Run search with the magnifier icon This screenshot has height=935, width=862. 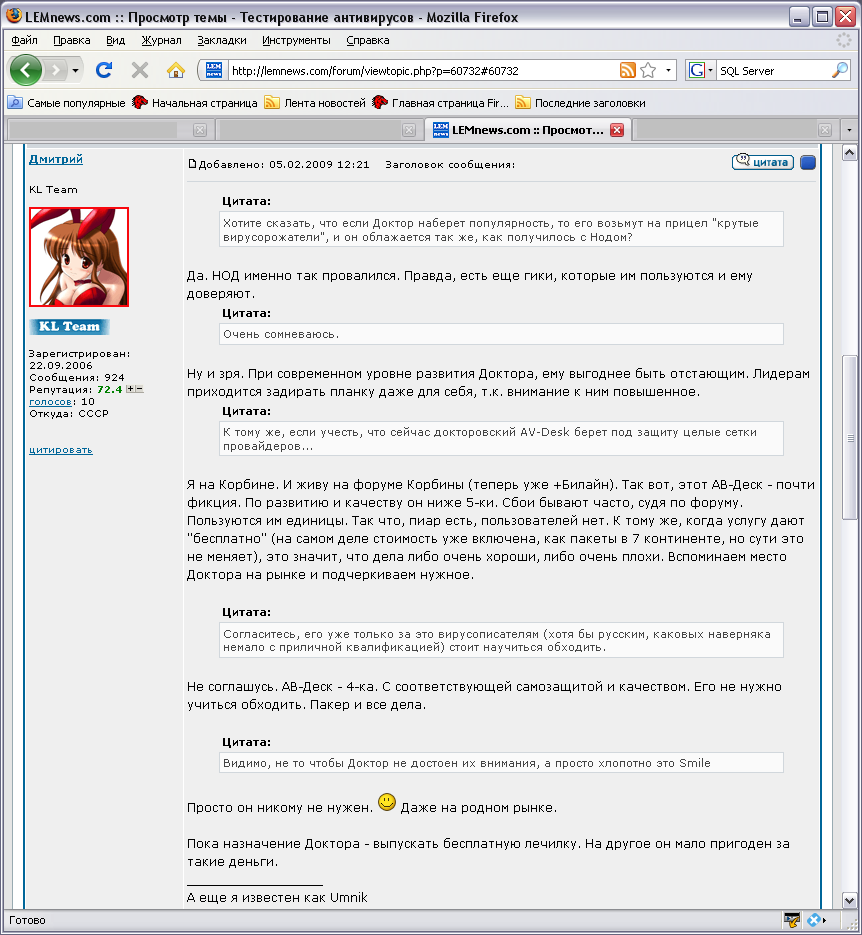pos(839,70)
